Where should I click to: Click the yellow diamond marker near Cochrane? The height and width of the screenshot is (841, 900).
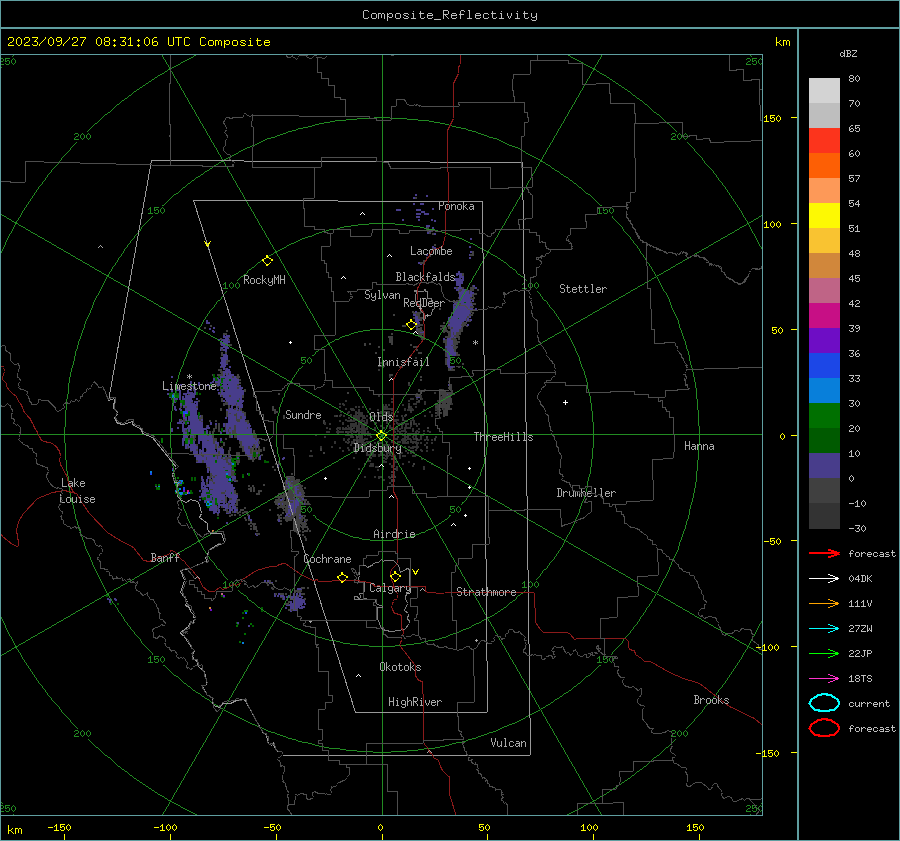click(x=342, y=577)
